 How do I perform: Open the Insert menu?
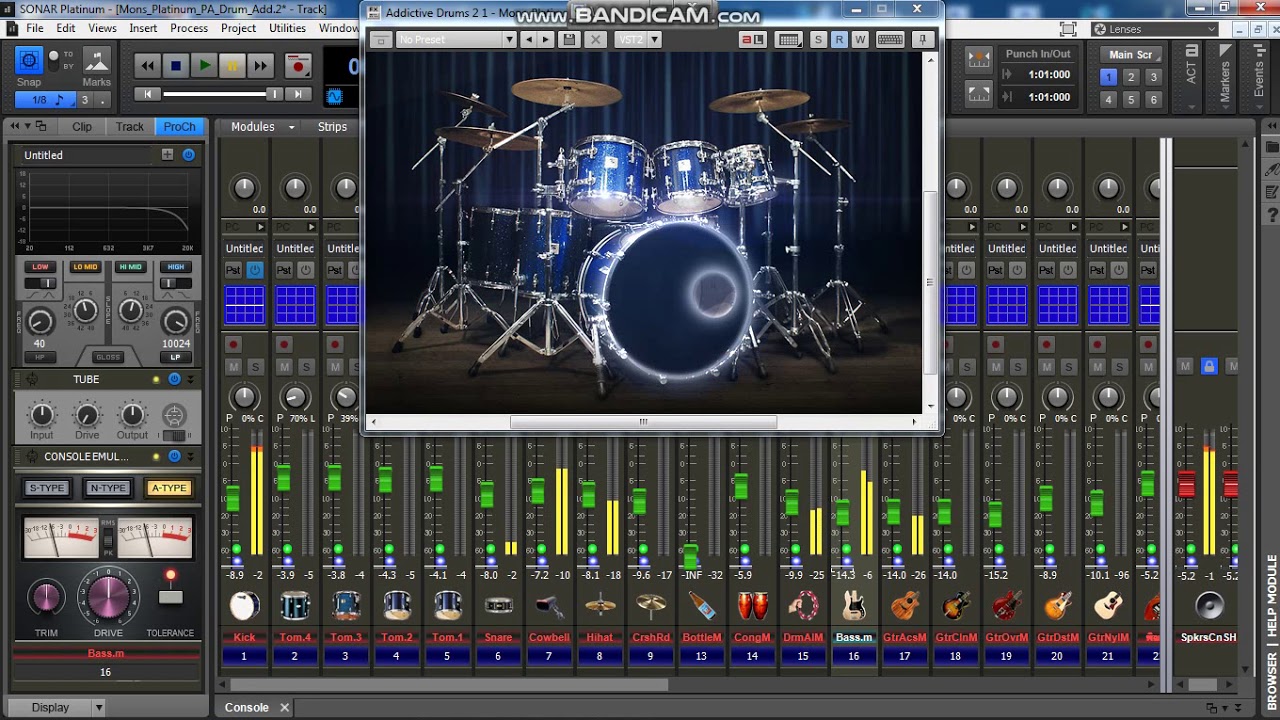point(143,28)
